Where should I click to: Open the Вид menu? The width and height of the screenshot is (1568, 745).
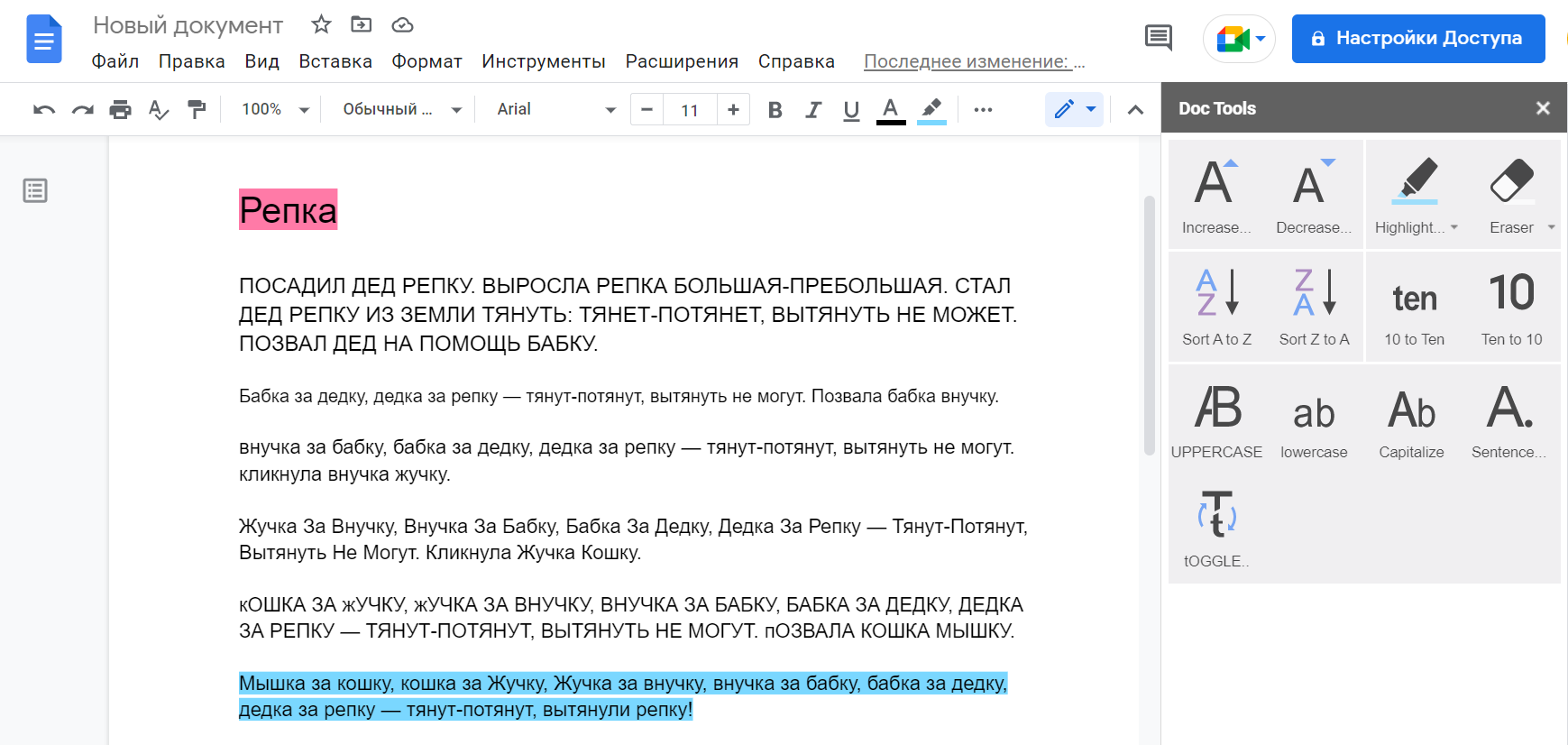click(262, 61)
